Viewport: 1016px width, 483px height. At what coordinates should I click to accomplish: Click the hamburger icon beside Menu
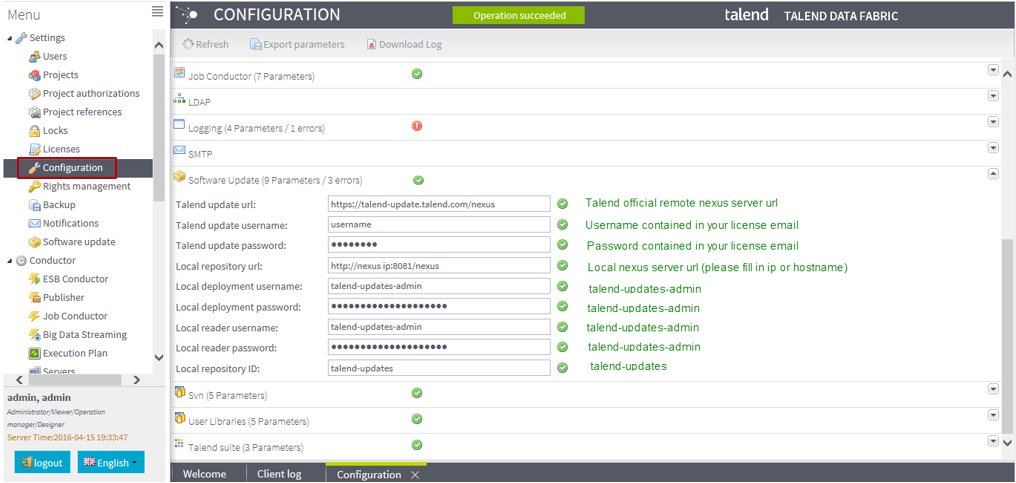point(157,12)
